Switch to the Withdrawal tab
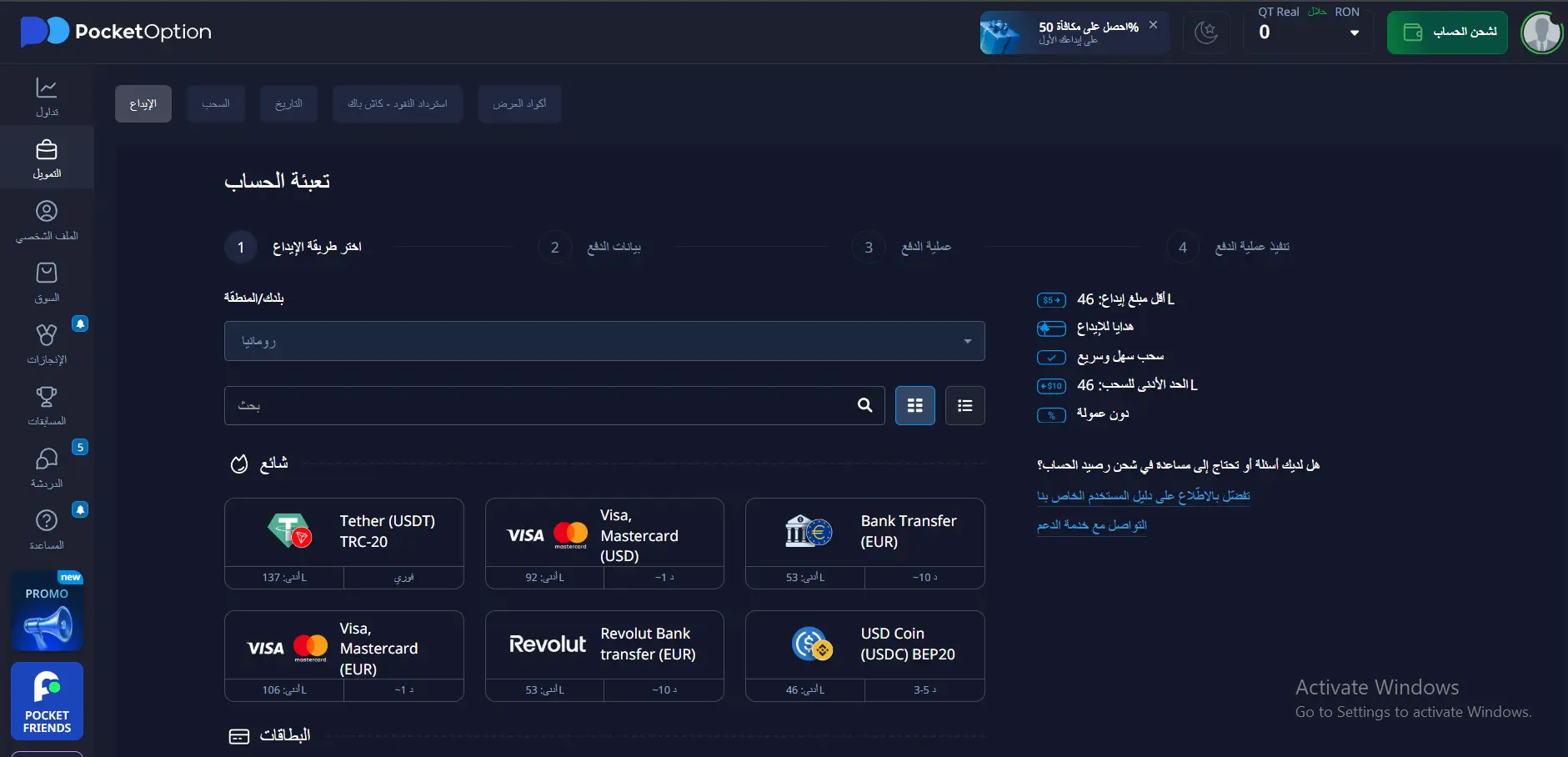 tap(216, 104)
